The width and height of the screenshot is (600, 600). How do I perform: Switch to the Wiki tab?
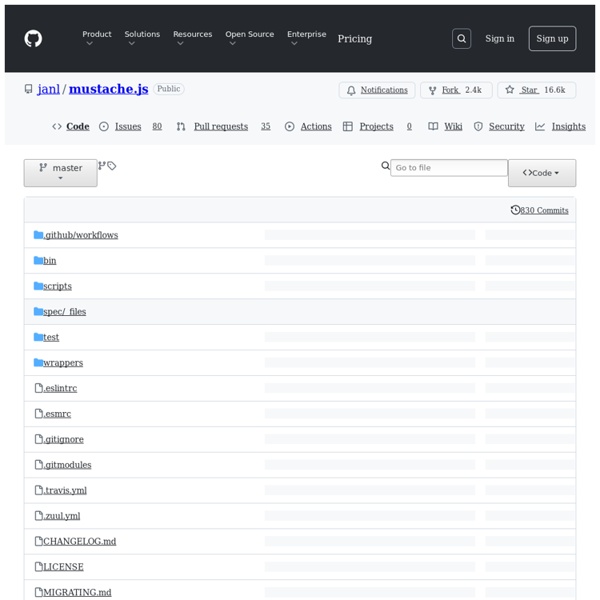click(453, 127)
